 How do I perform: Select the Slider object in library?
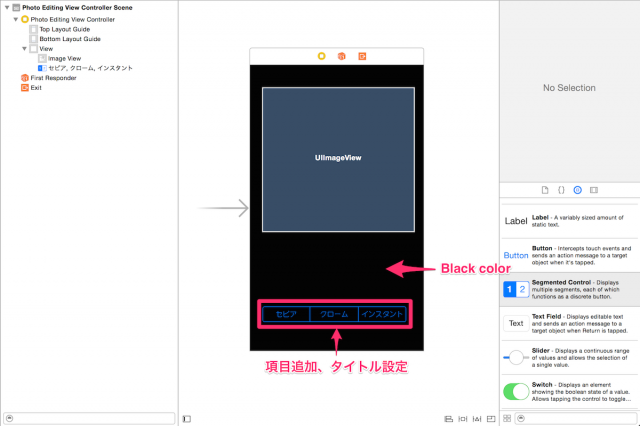(x=570, y=357)
